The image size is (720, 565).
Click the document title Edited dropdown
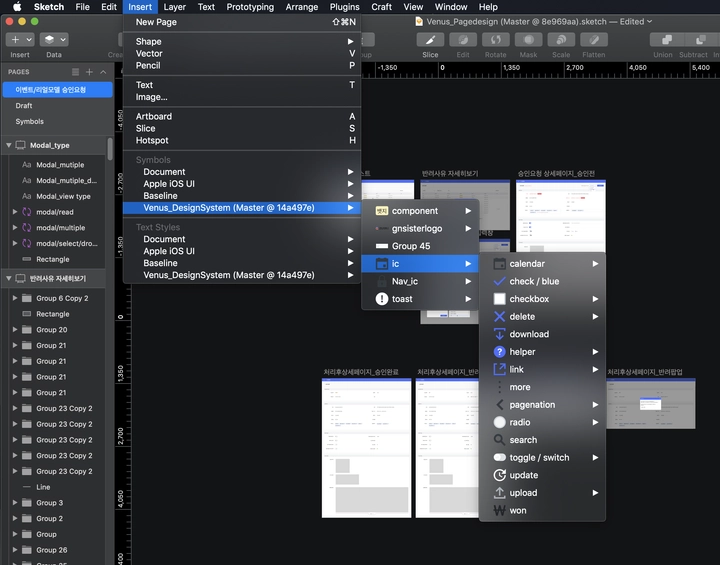[x=636, y=22]
